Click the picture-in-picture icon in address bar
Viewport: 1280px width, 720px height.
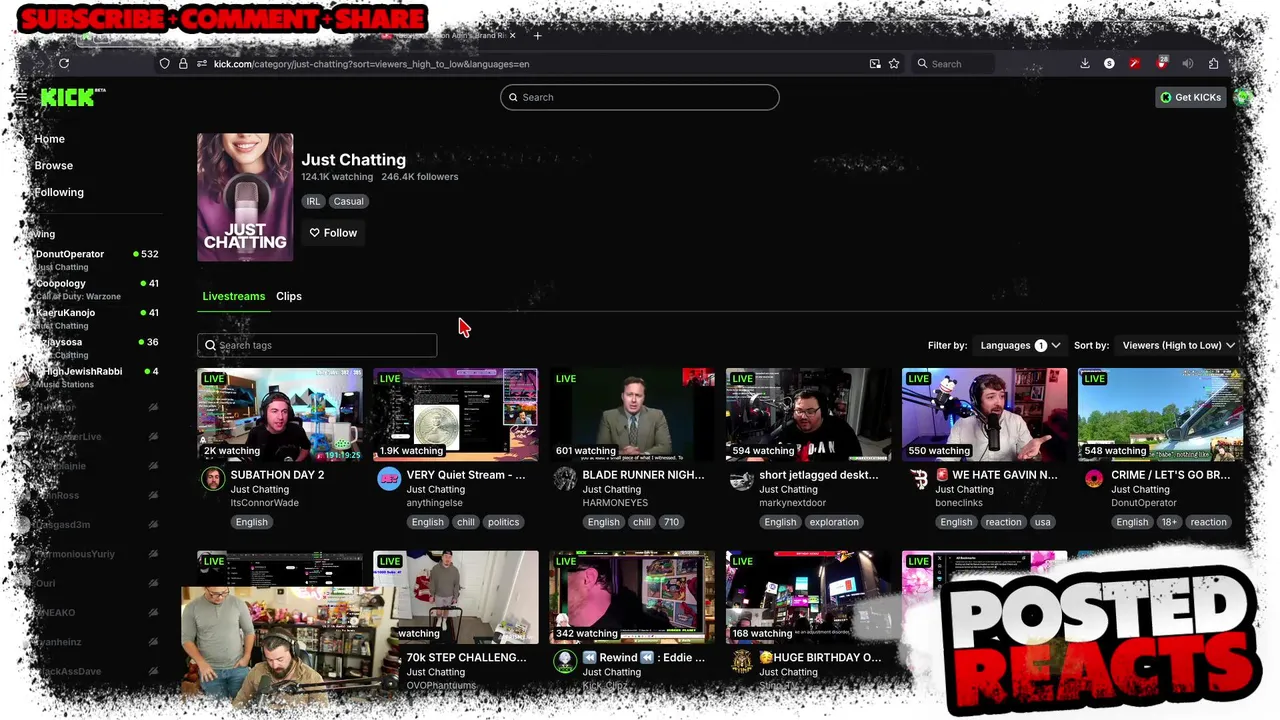coord(875,64)
